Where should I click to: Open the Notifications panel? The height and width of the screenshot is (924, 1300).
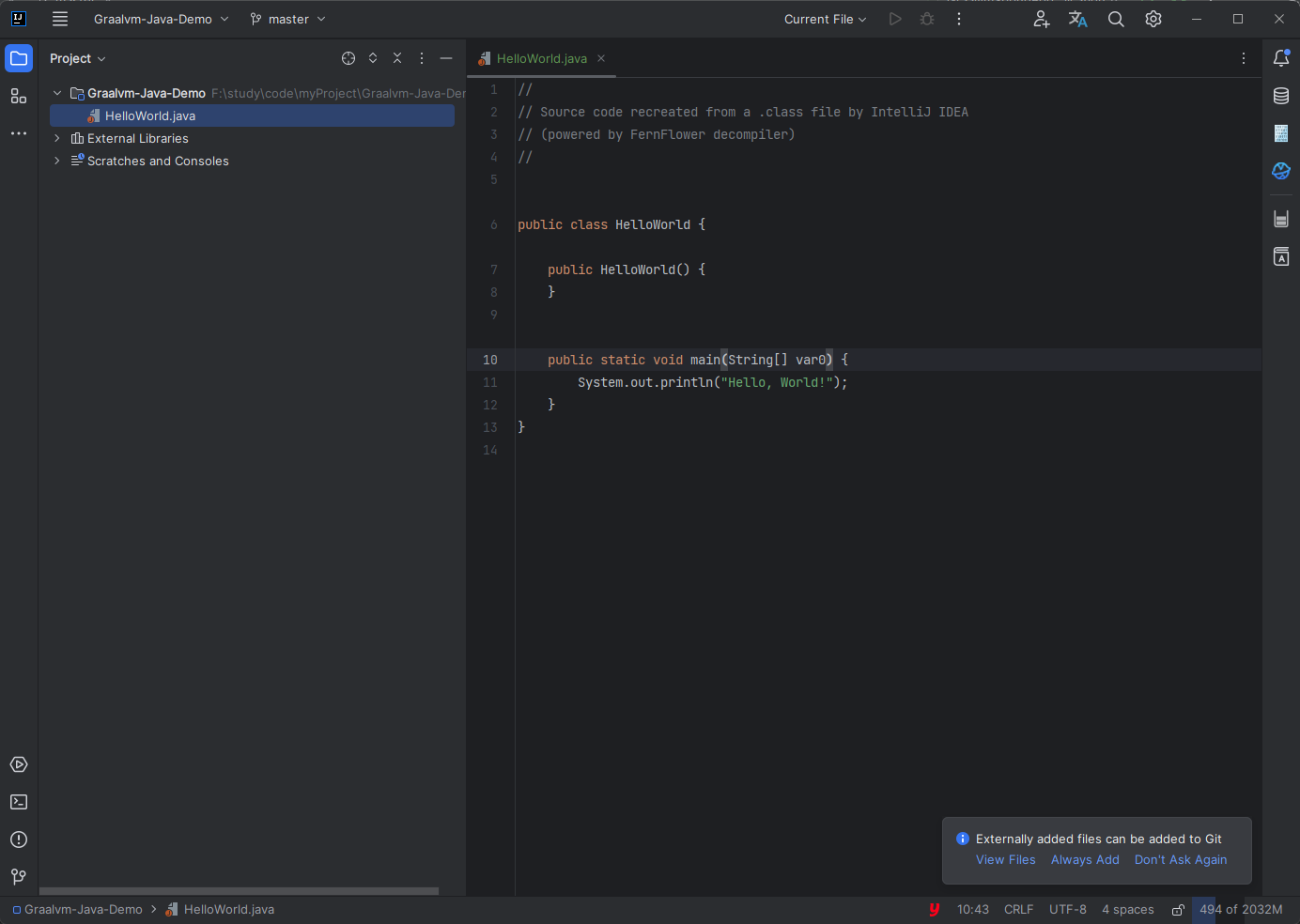tap(1281, 58)
